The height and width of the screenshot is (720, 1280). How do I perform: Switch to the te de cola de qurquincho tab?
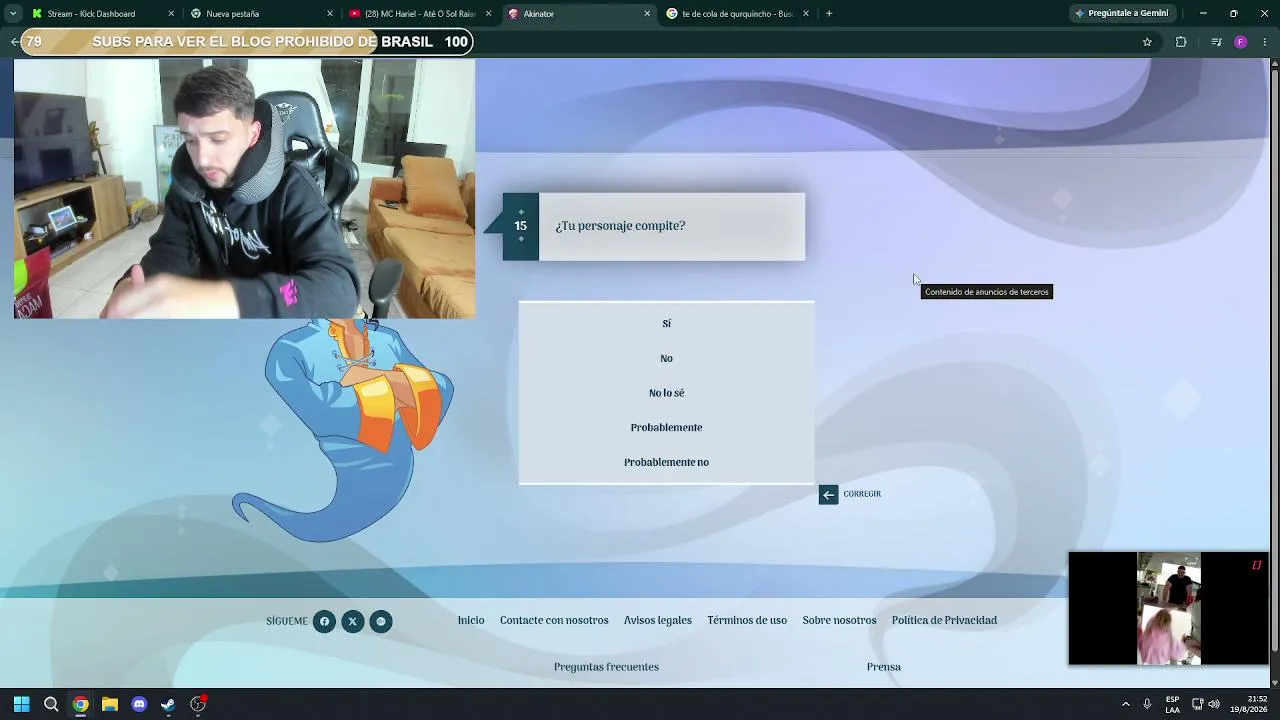(737, 14)
